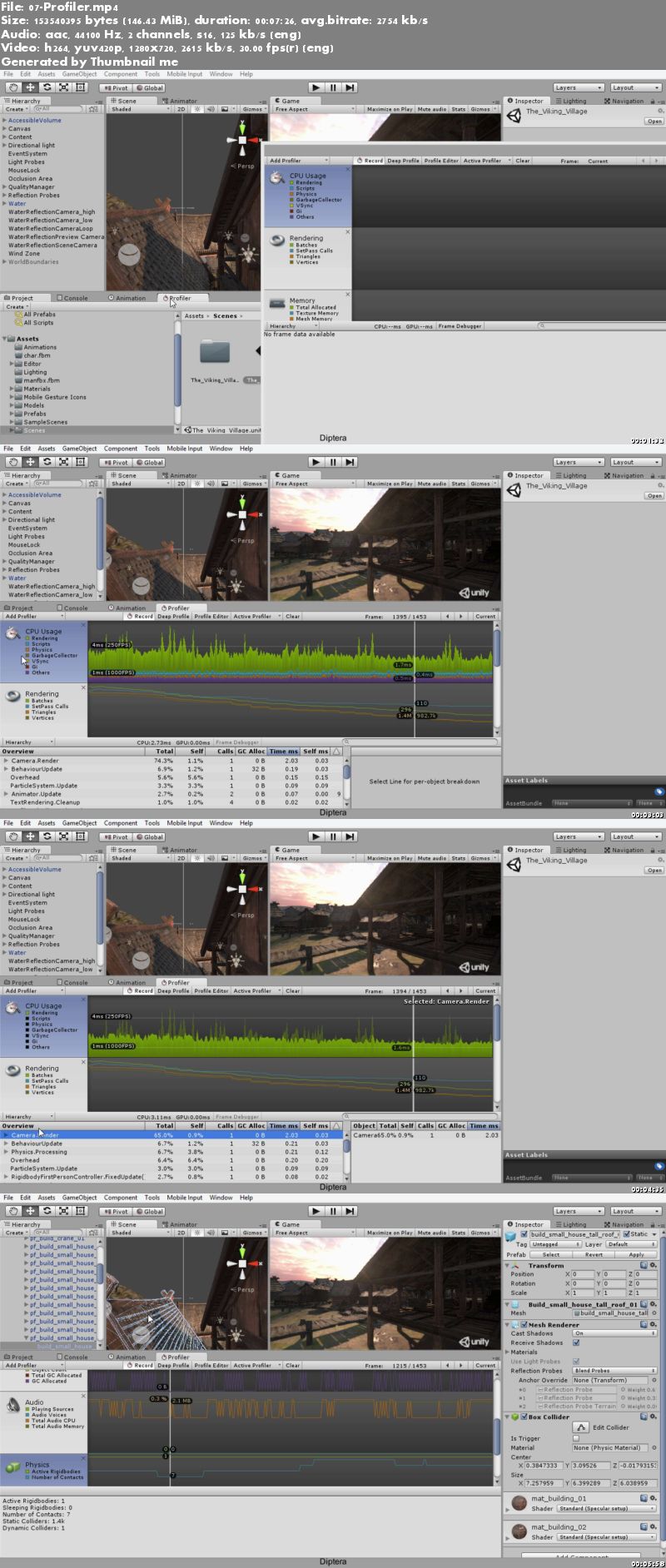Click the CPU Usage profiler icon in top frame
This screenshot has height=1568, width=666.
[x=277, y=177]
